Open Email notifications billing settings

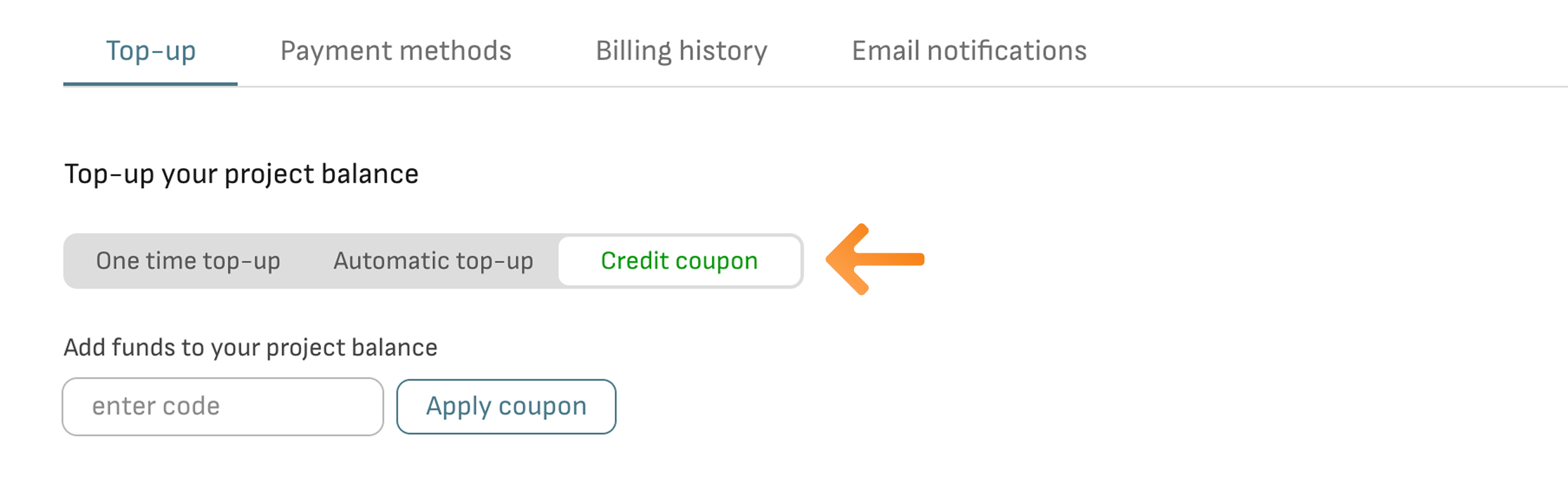coord(968,50)
